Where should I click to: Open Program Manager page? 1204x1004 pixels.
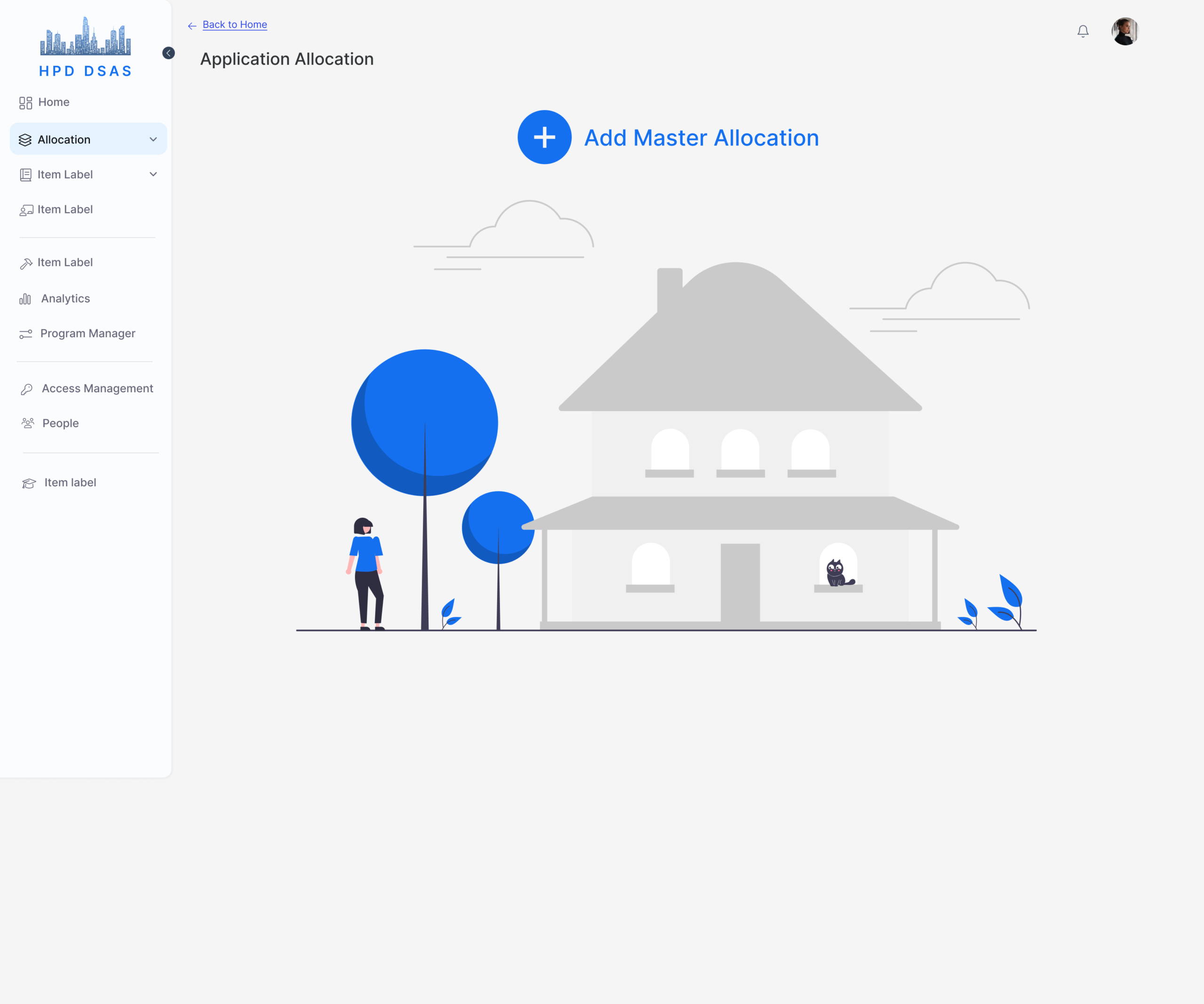(88, 334)
